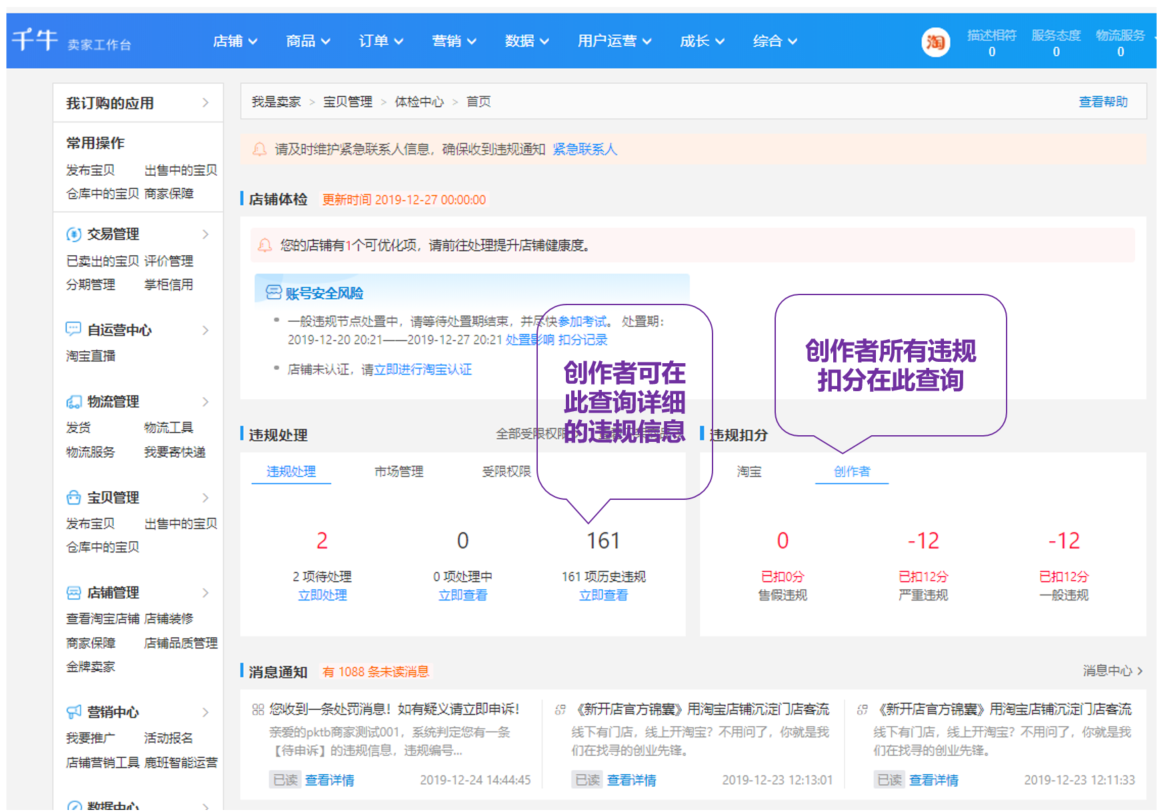The width and height of the screenshot is (1162, 811).
Task: Click the 店铺管理 store icon
Action: click(73, 592)
